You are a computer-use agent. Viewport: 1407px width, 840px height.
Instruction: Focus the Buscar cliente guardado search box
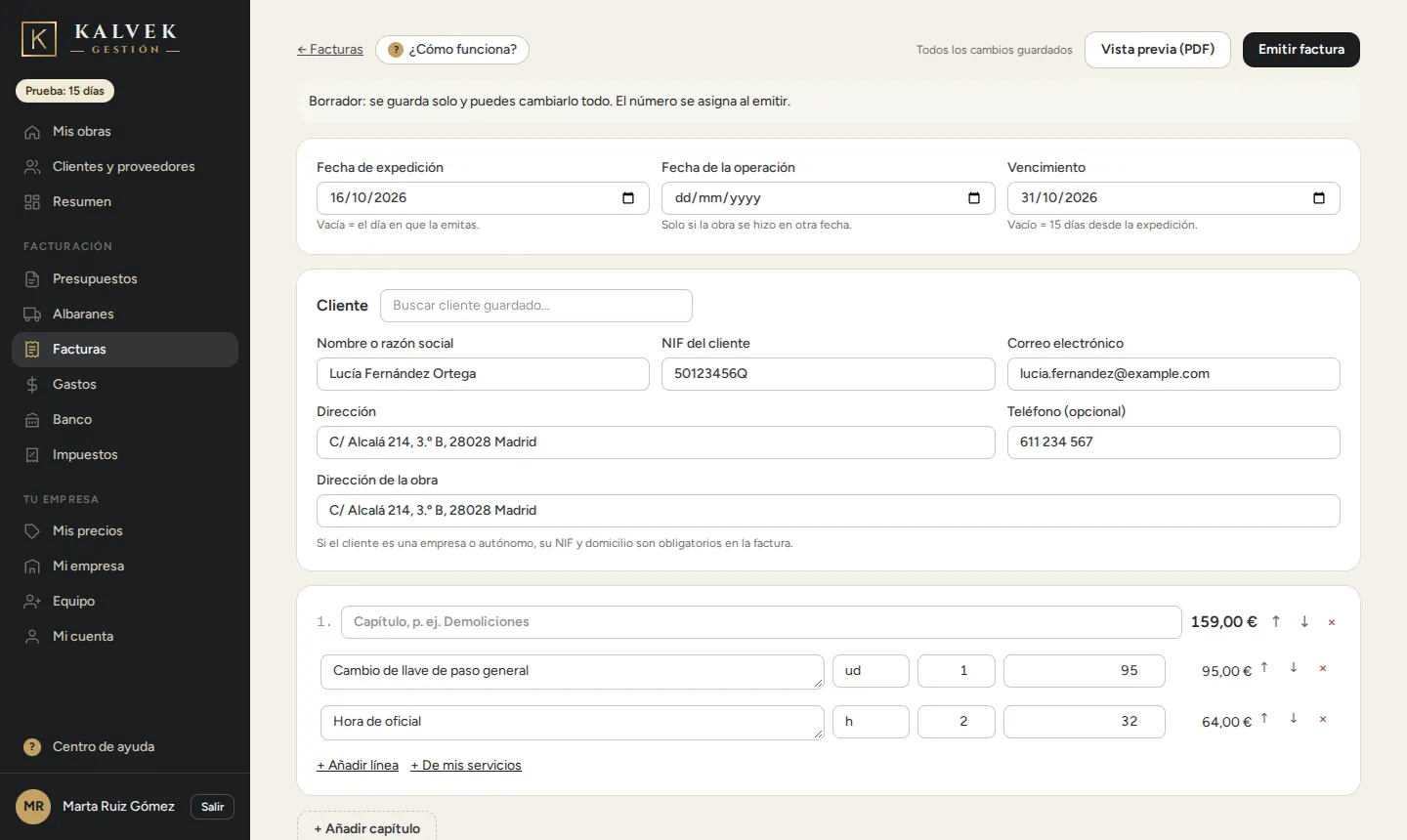click(536, 306)
